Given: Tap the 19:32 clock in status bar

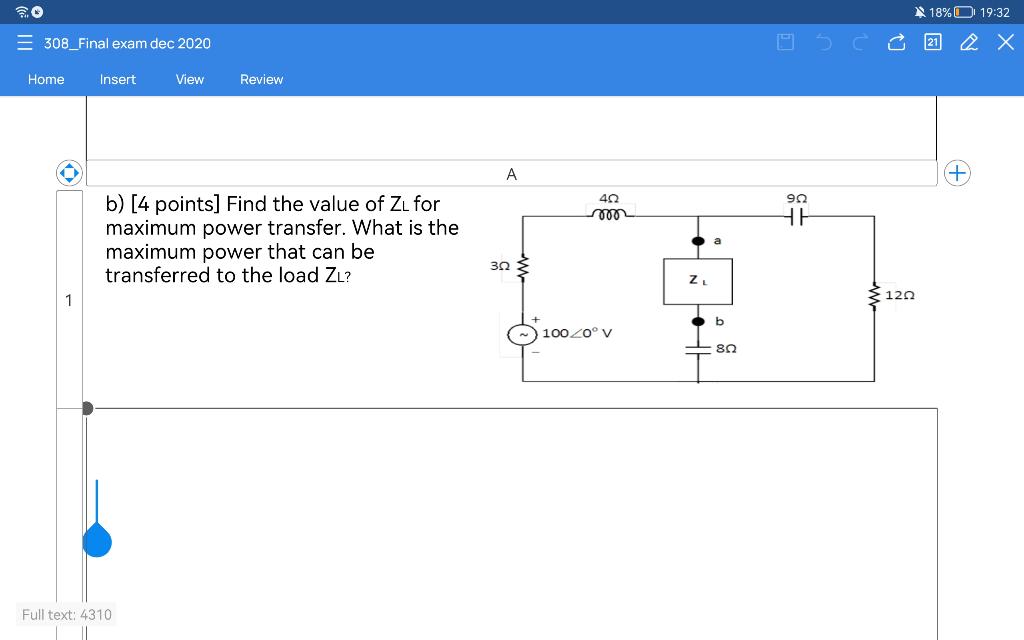Looking at the screenshot, I should (995, 12).
